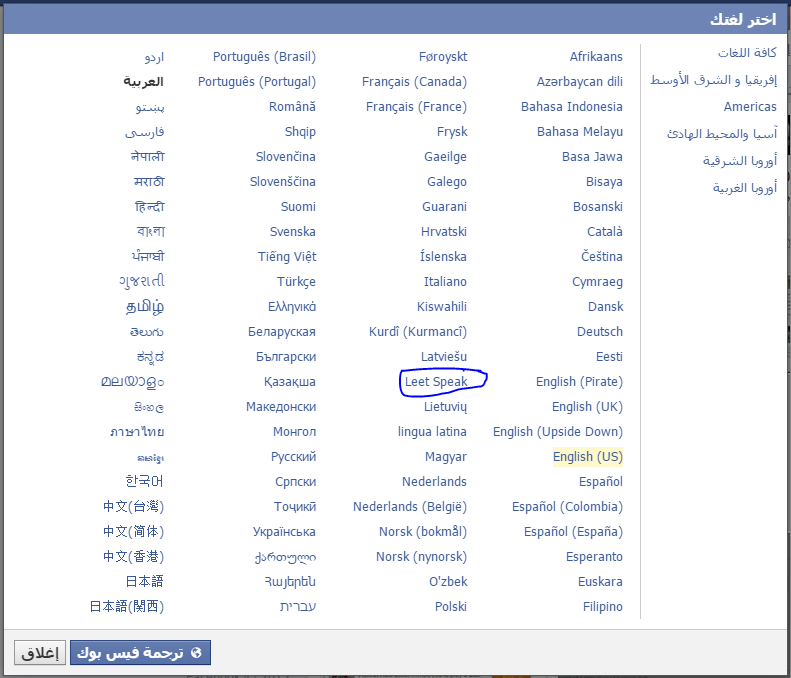This screenshot has width=791, height=678.
Task: Choose English (Pirate) language
Action: click(579, 382)
